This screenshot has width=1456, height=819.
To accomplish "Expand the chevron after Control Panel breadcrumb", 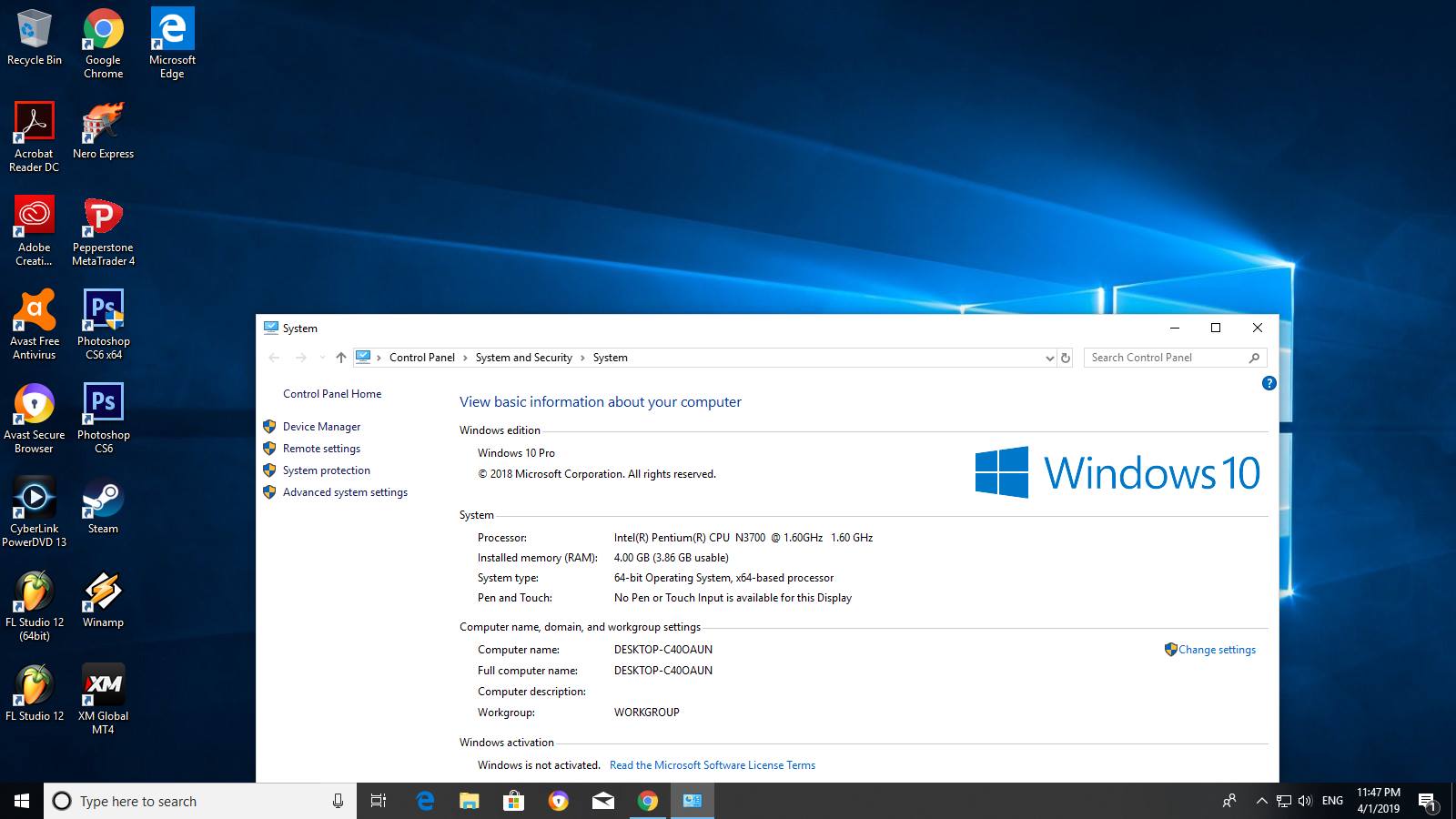I will 466,358.
